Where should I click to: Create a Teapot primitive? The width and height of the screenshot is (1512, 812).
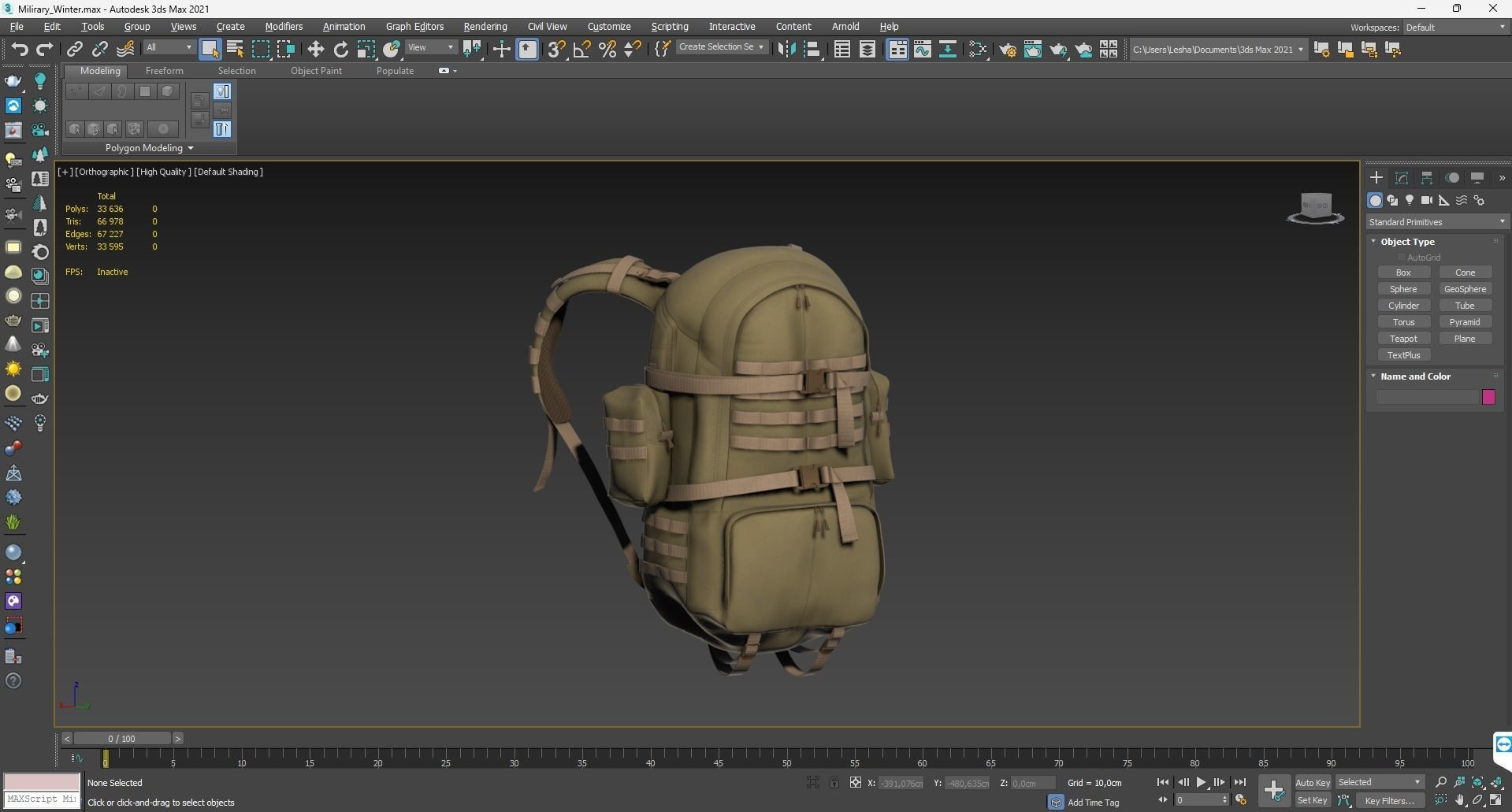click(1403, 339)
